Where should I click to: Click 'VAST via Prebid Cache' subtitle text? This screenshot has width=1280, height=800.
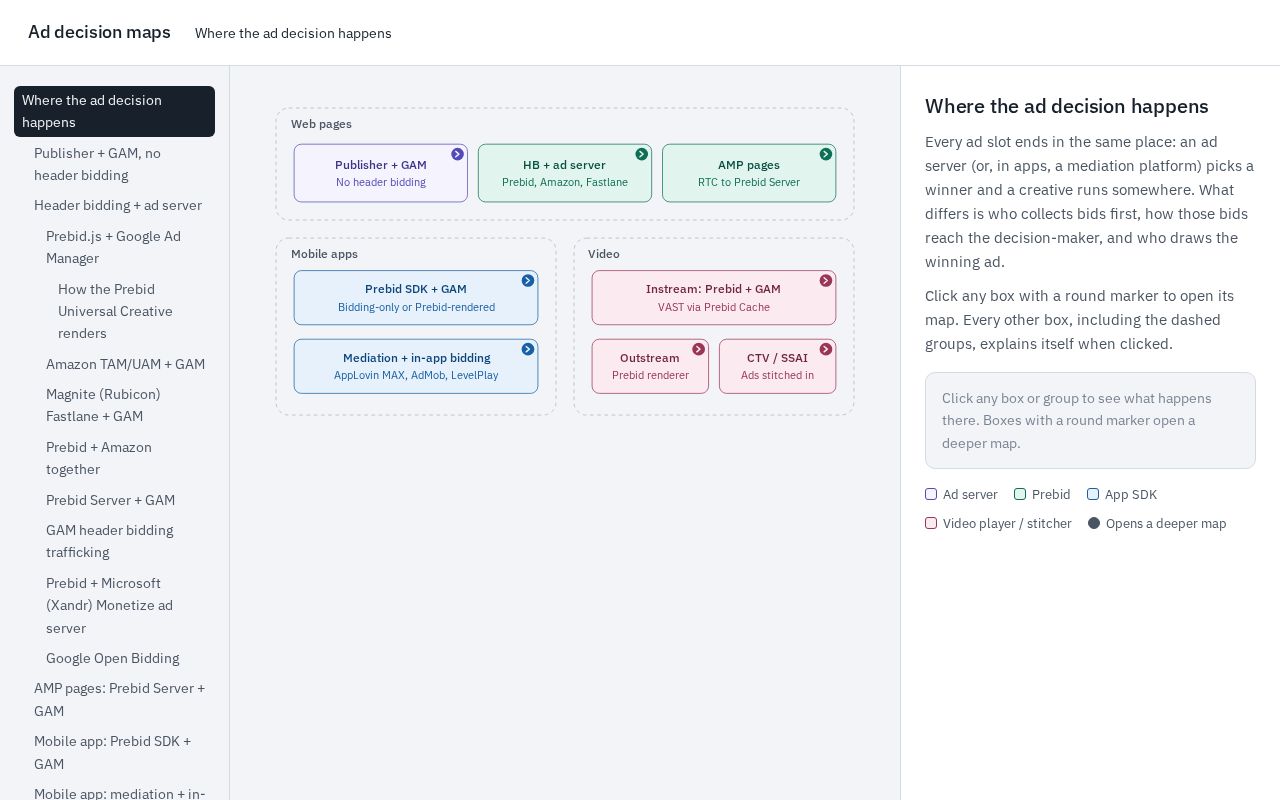click(x=714, y=307)
